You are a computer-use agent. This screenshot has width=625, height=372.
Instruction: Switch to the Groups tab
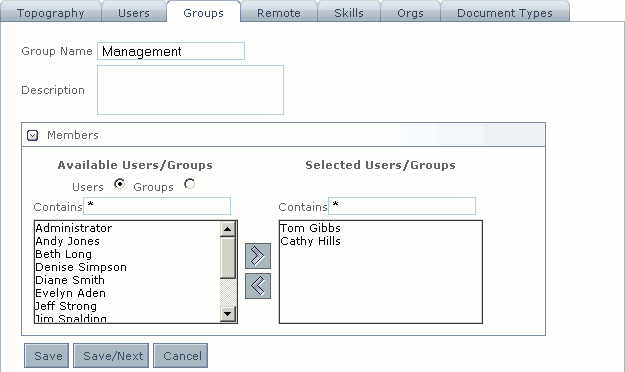coord(203,12)
